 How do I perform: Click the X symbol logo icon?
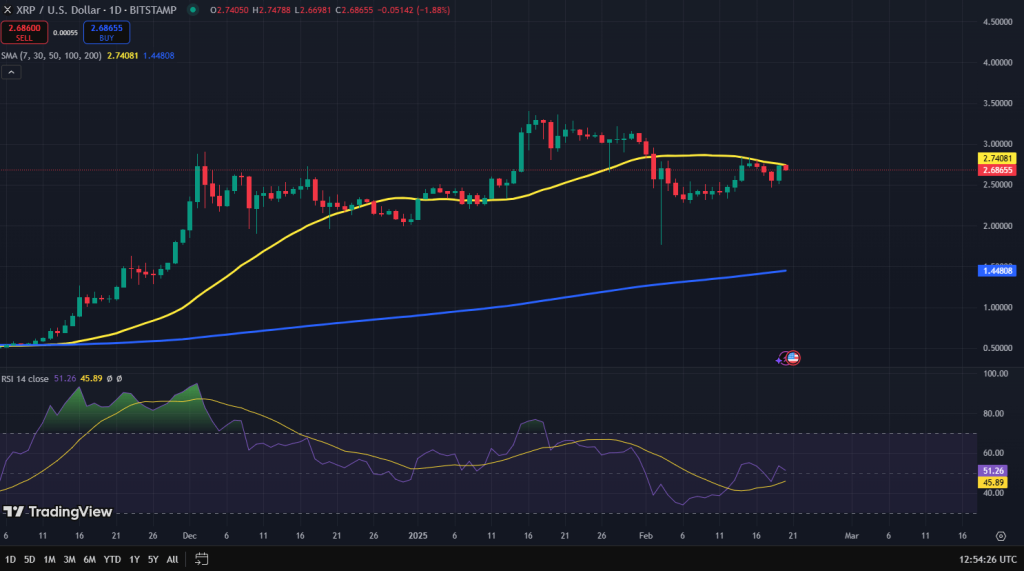pos(7,10)
